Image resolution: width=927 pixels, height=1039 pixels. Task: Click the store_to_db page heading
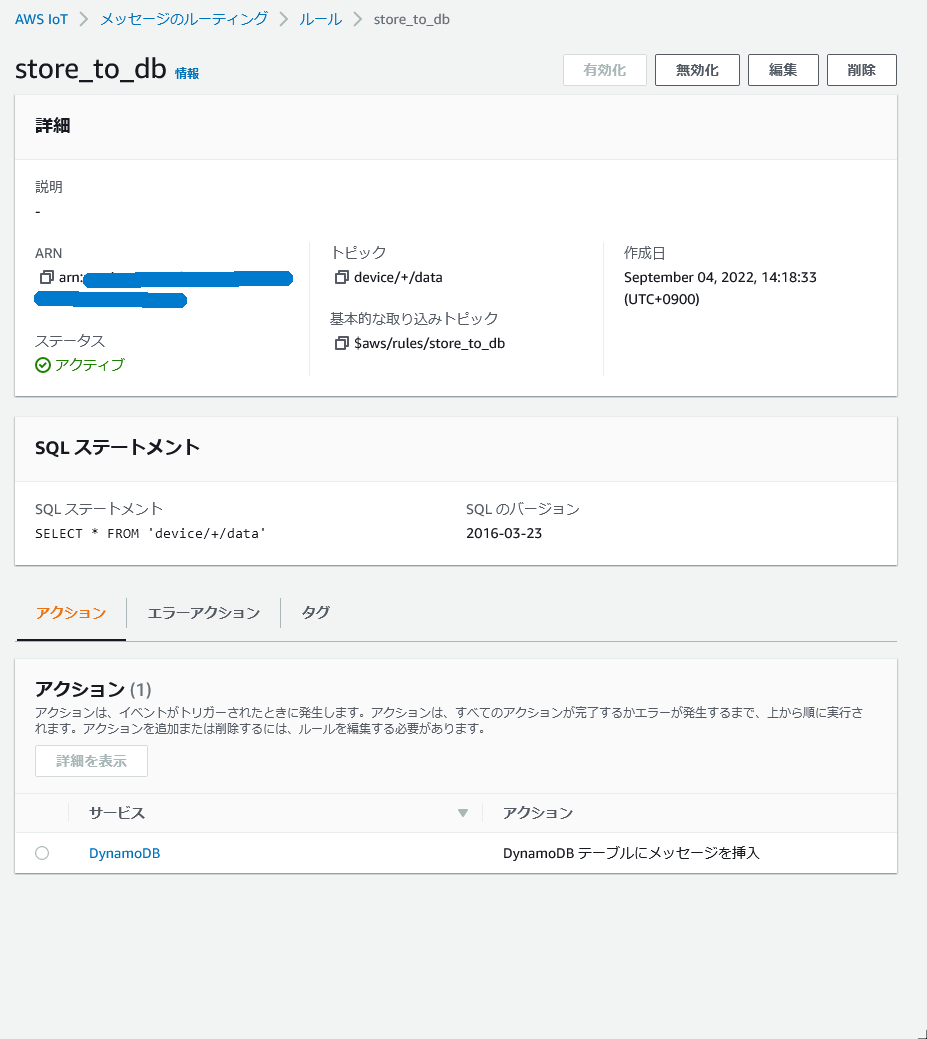pyautogui.click(x=91, y=69)
